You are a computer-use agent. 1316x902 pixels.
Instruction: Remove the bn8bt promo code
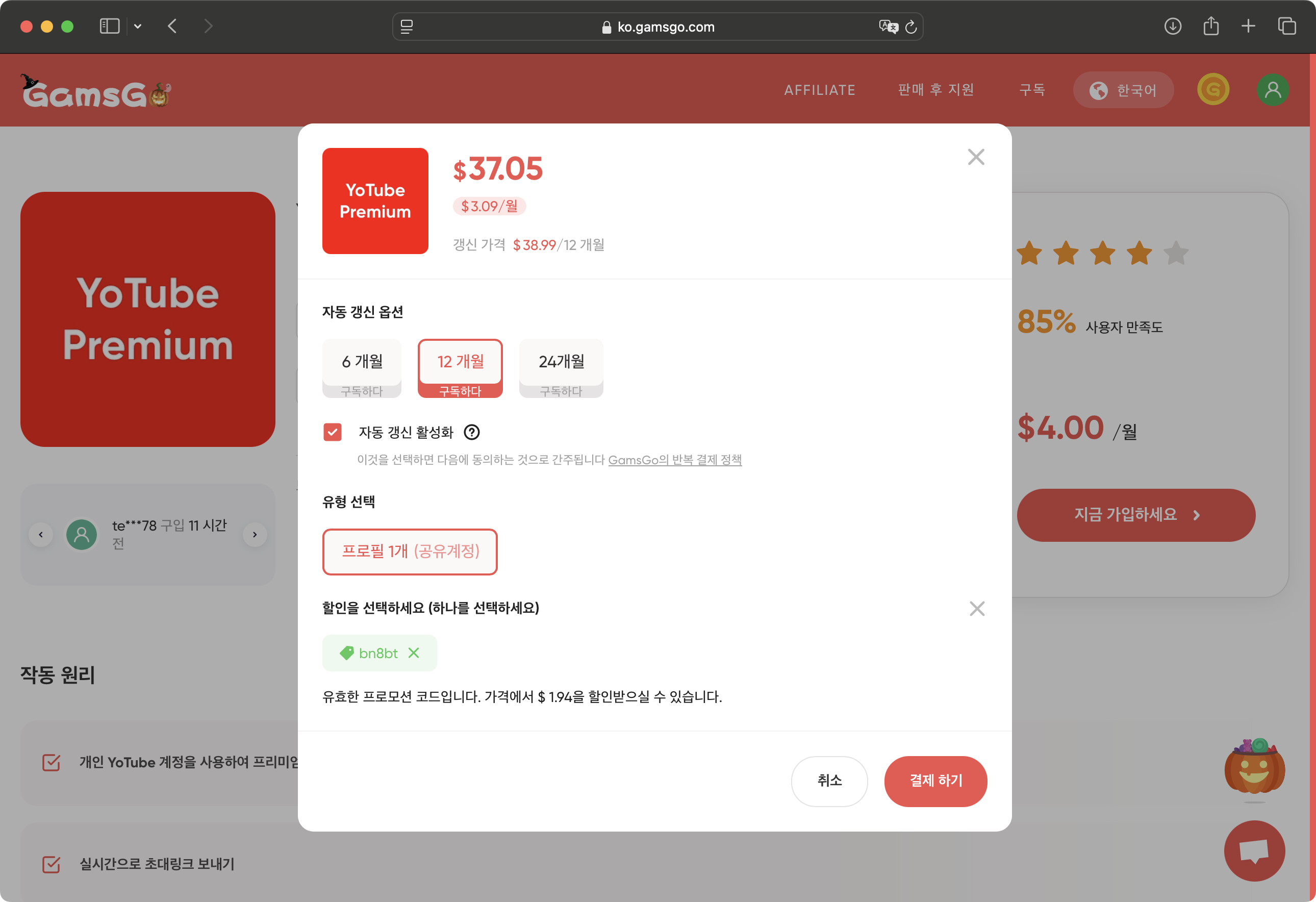pyautogui.click(x=414, y=653)
